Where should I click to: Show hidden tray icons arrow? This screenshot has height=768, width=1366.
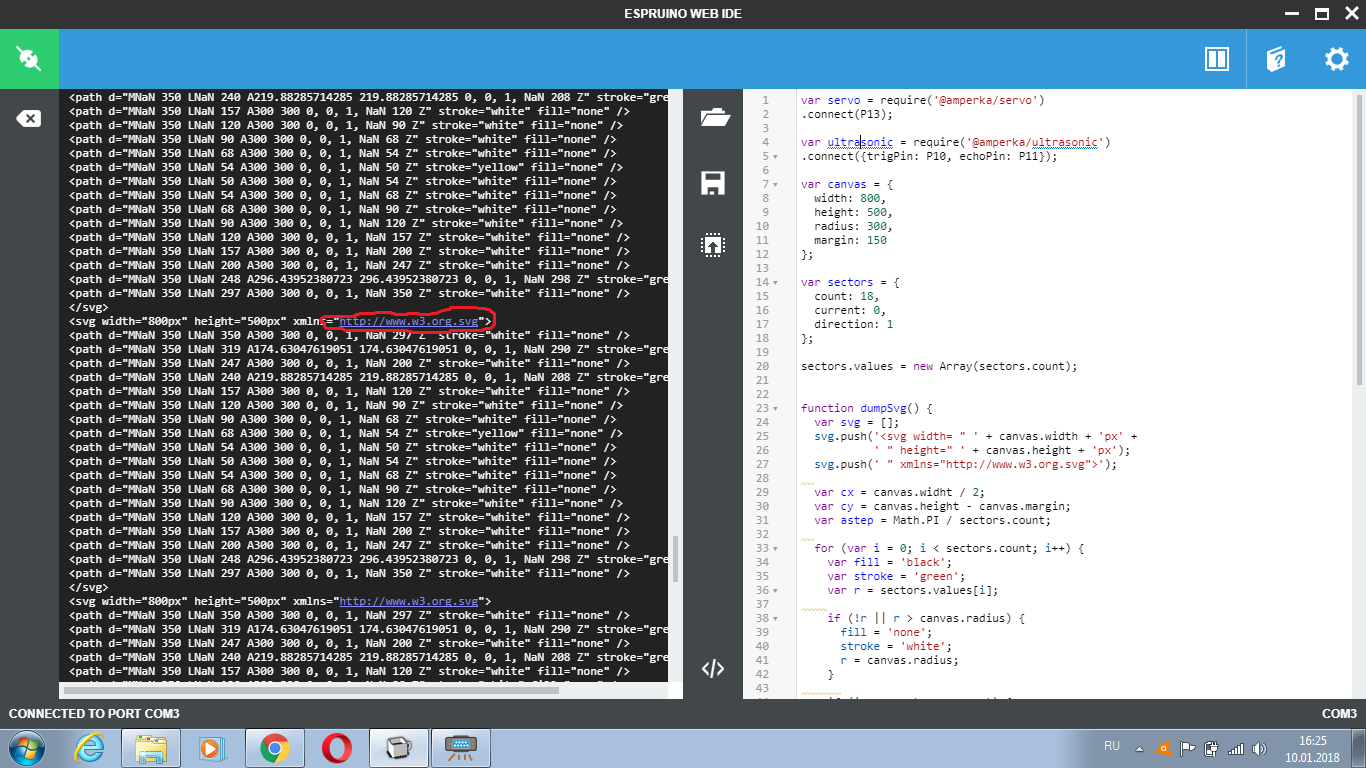(1140, 748)
